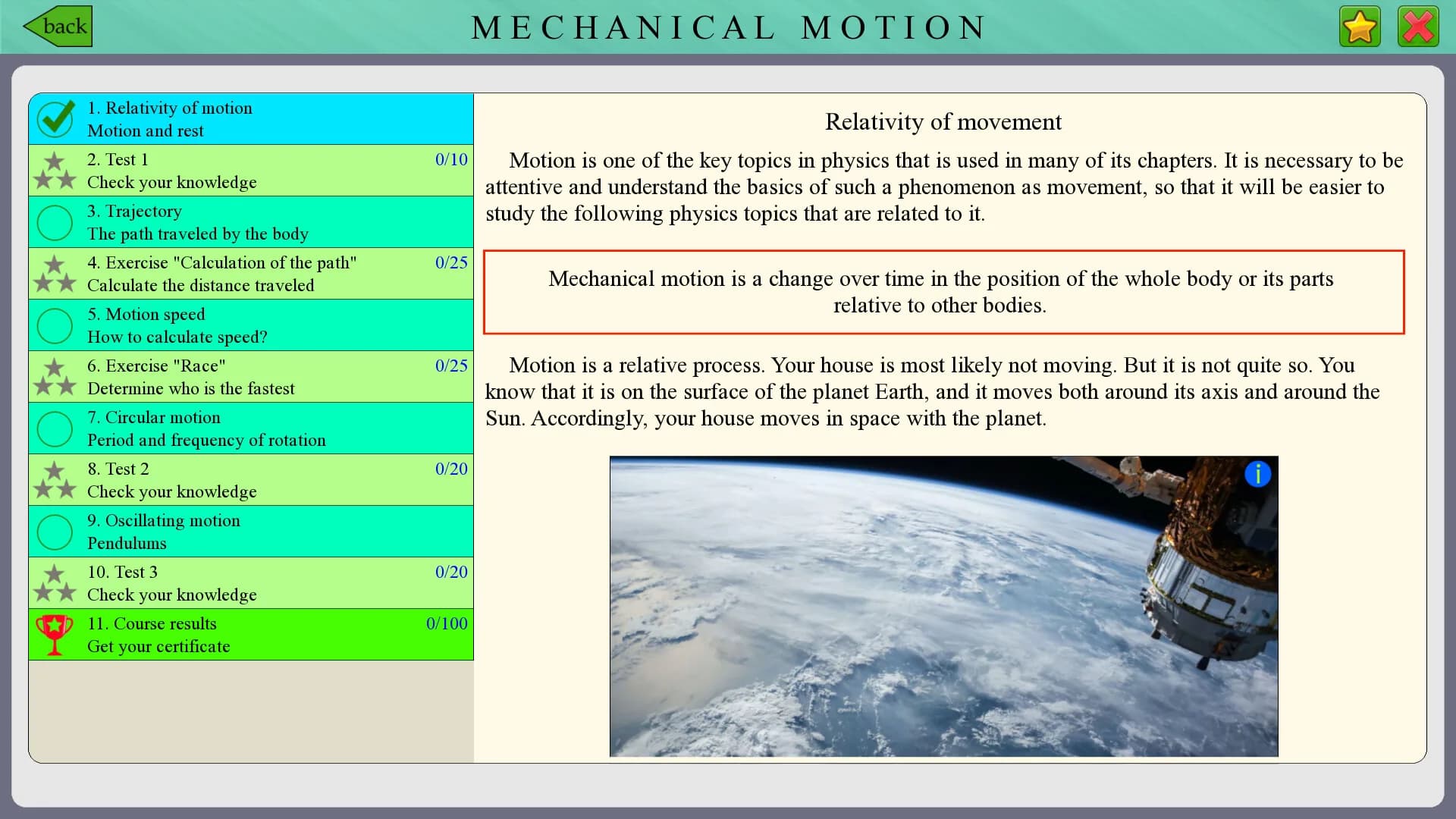1456x819 pixels.
Task: Click the empty circle beside Trajectory
Action: click(x=55, y=222)
